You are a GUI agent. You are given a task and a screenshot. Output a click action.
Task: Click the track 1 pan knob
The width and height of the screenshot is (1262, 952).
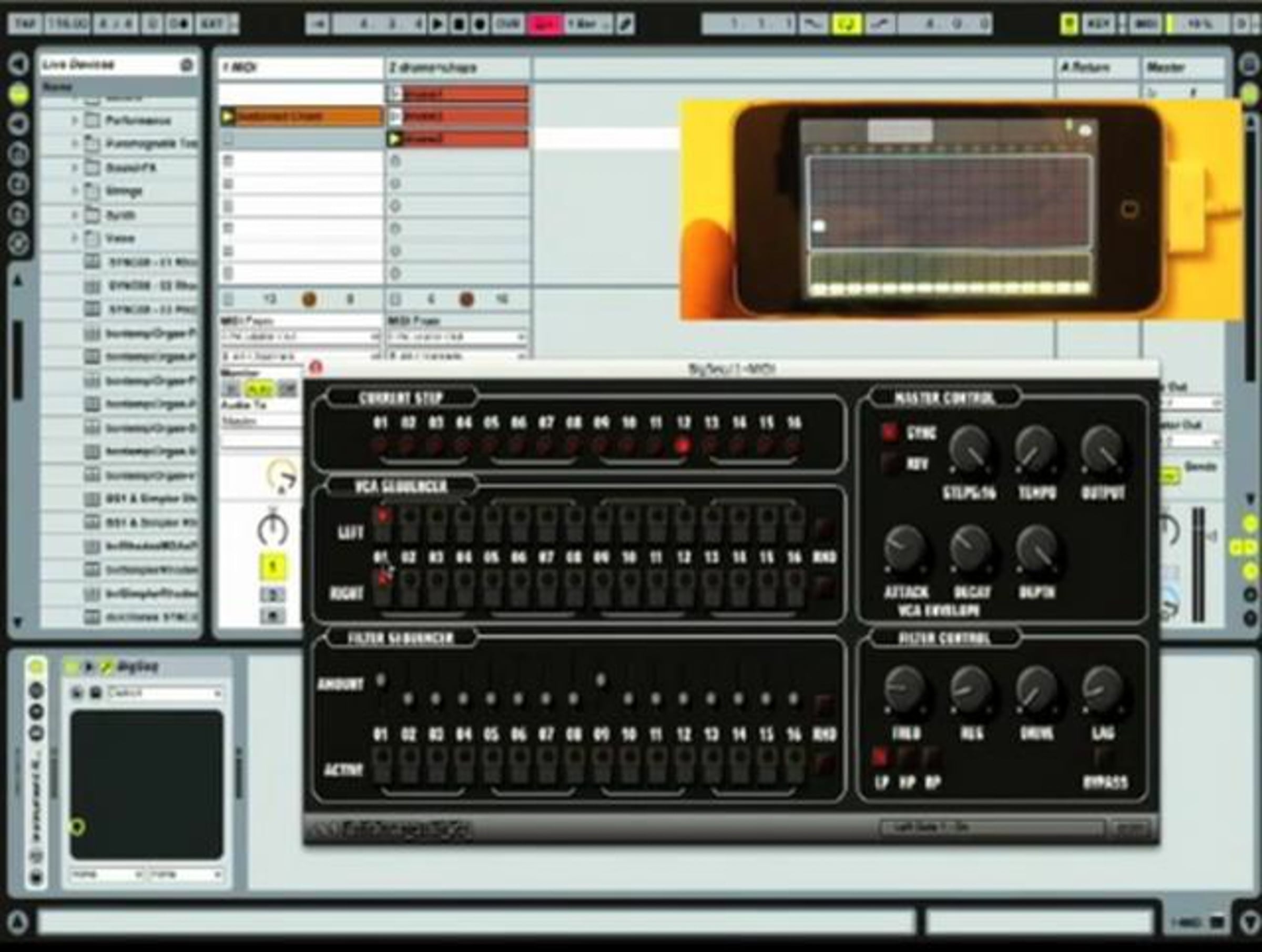[273, 529]
